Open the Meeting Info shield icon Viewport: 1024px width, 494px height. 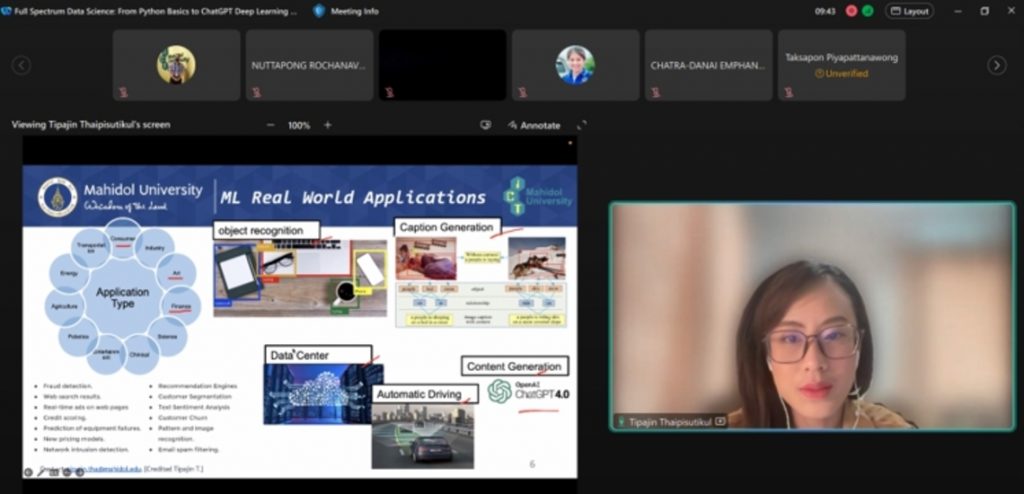click(319, 11)
